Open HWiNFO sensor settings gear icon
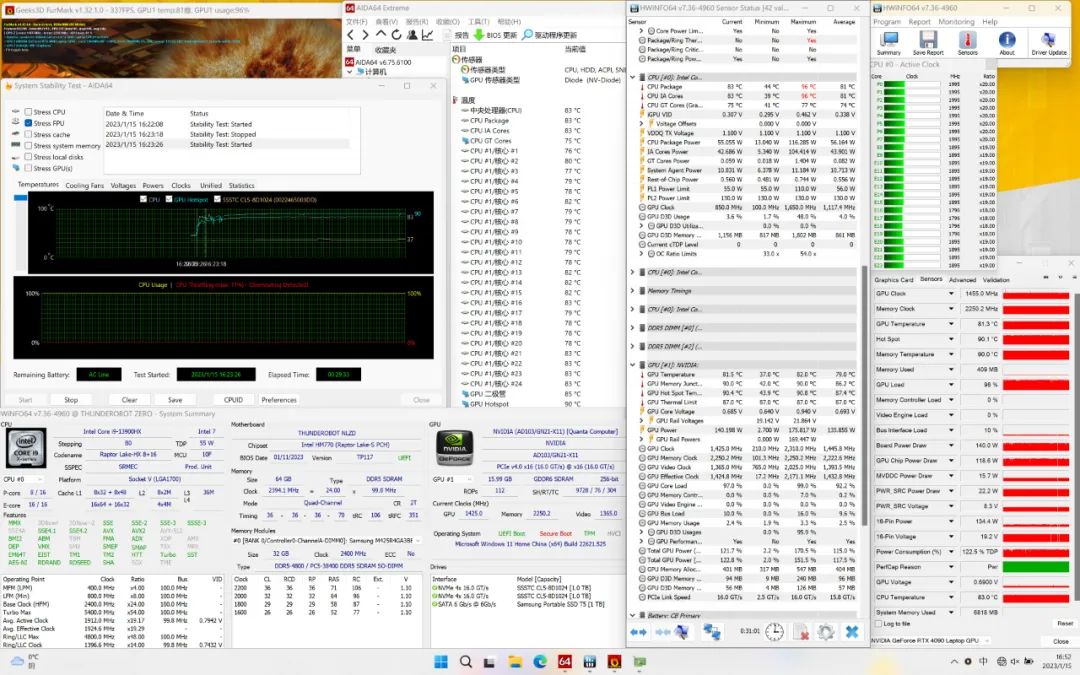This screenshot has width=1080, height=675. pyautogui.click(x=825, y=632)
